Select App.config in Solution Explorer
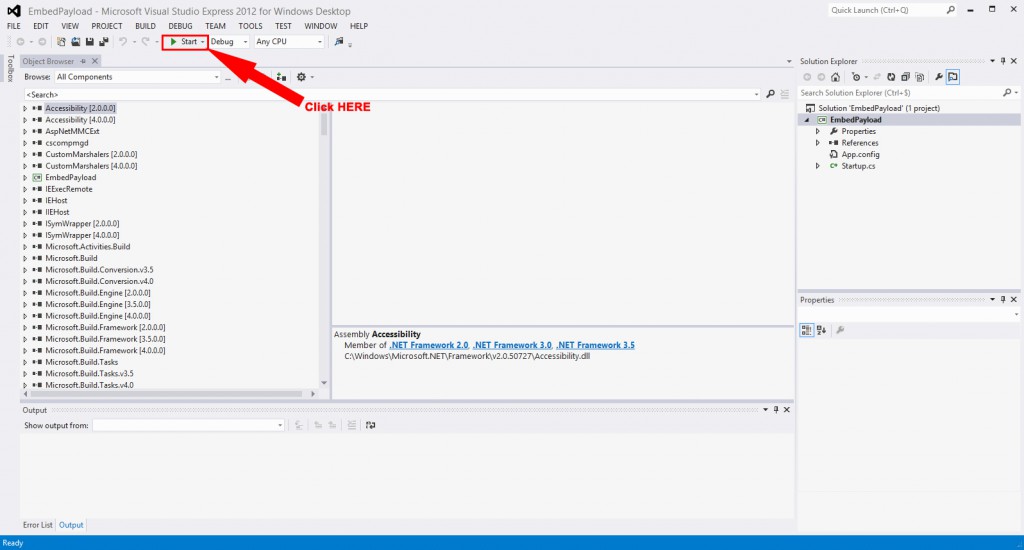Viewport: 1024px width, 550px height. click(860, 155)
